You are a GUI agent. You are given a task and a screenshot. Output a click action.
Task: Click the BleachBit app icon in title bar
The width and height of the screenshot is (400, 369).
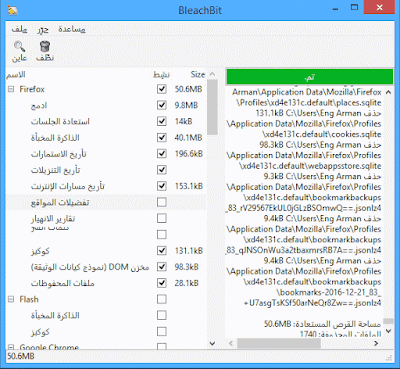pos(12,10)
